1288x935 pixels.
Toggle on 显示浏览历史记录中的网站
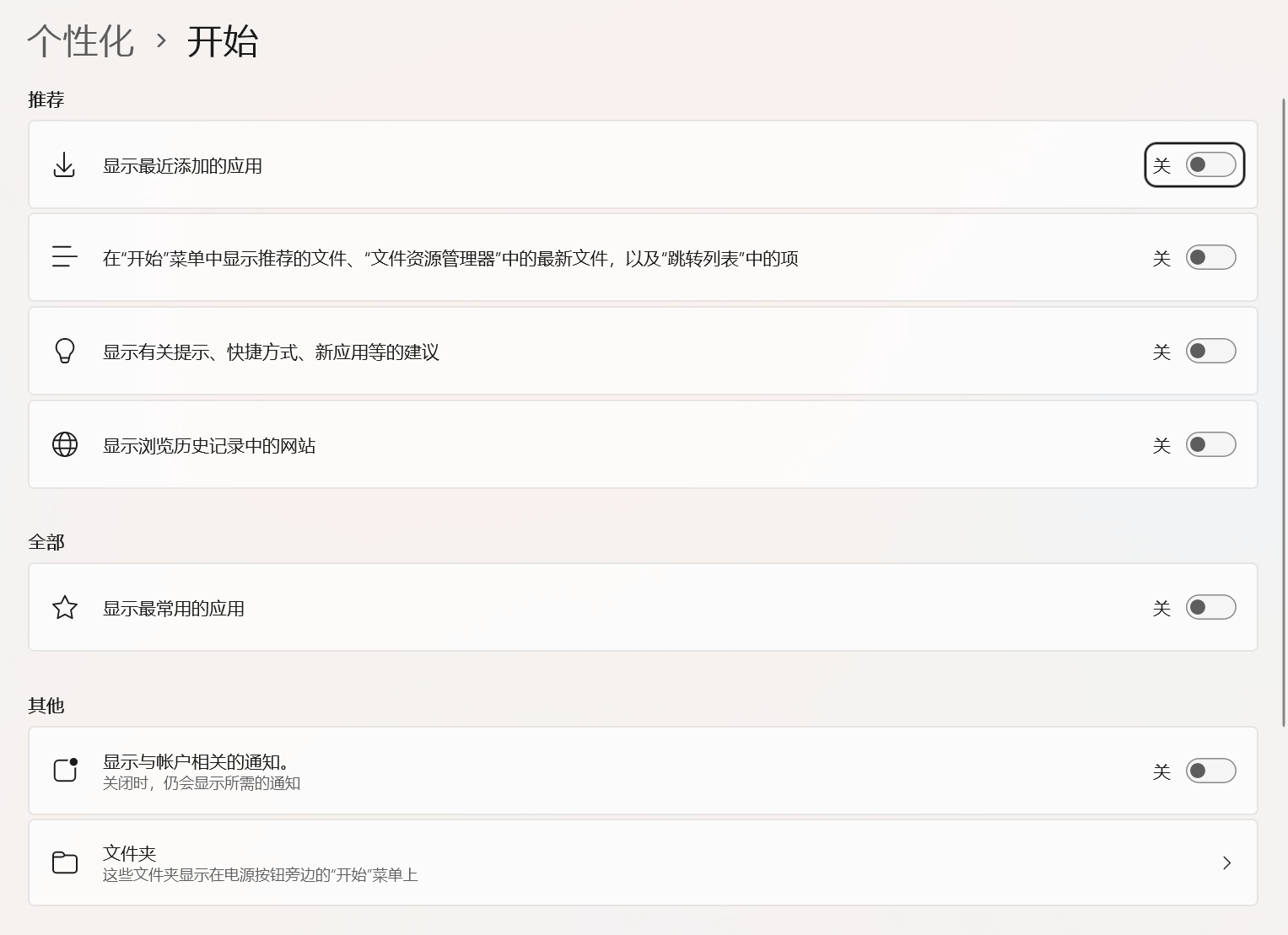point(1211,444)
